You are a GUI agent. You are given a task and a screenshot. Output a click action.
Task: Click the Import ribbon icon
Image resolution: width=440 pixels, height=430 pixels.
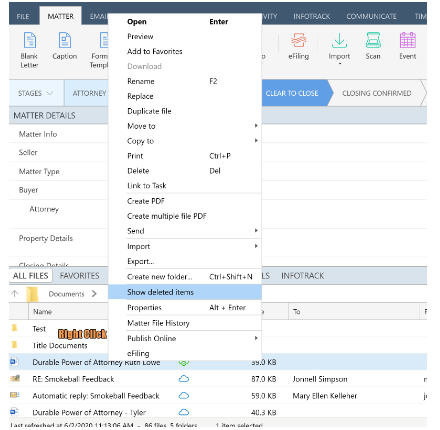[x=339, y=40]
